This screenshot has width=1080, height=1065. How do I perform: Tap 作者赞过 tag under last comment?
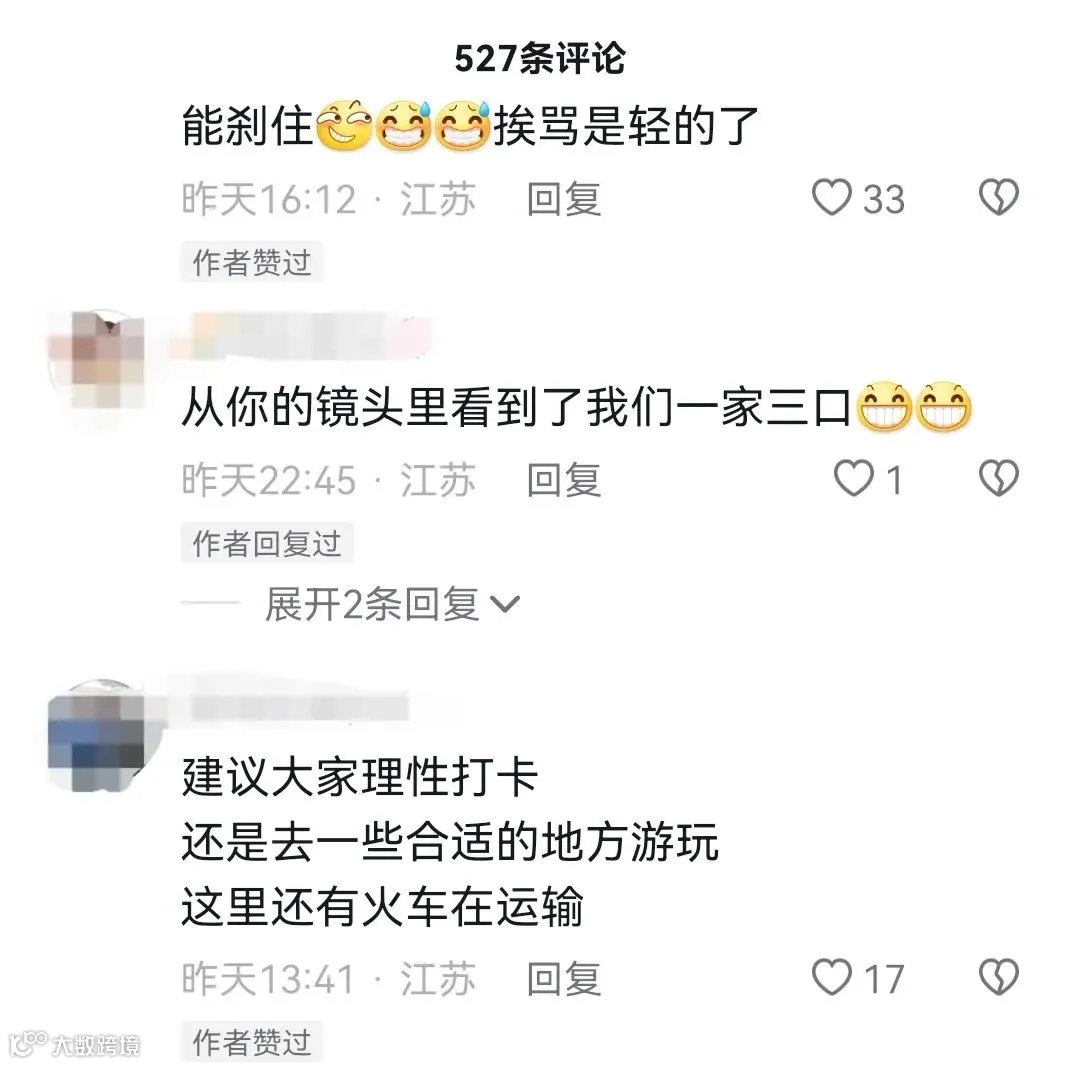(x=252, y=1042)
